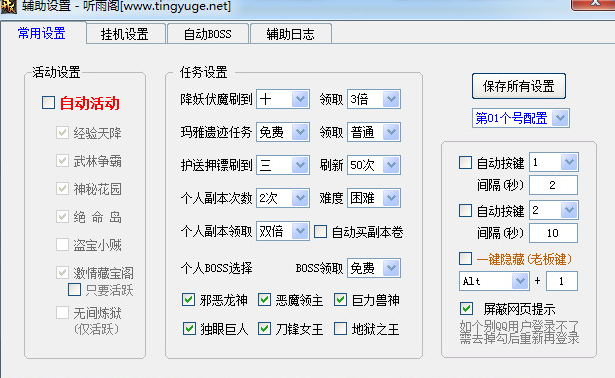Image resolution: width=615 pixels, height=378 pixels.
Task: Open the 辅助日志 tab
Action: [291, 34]
